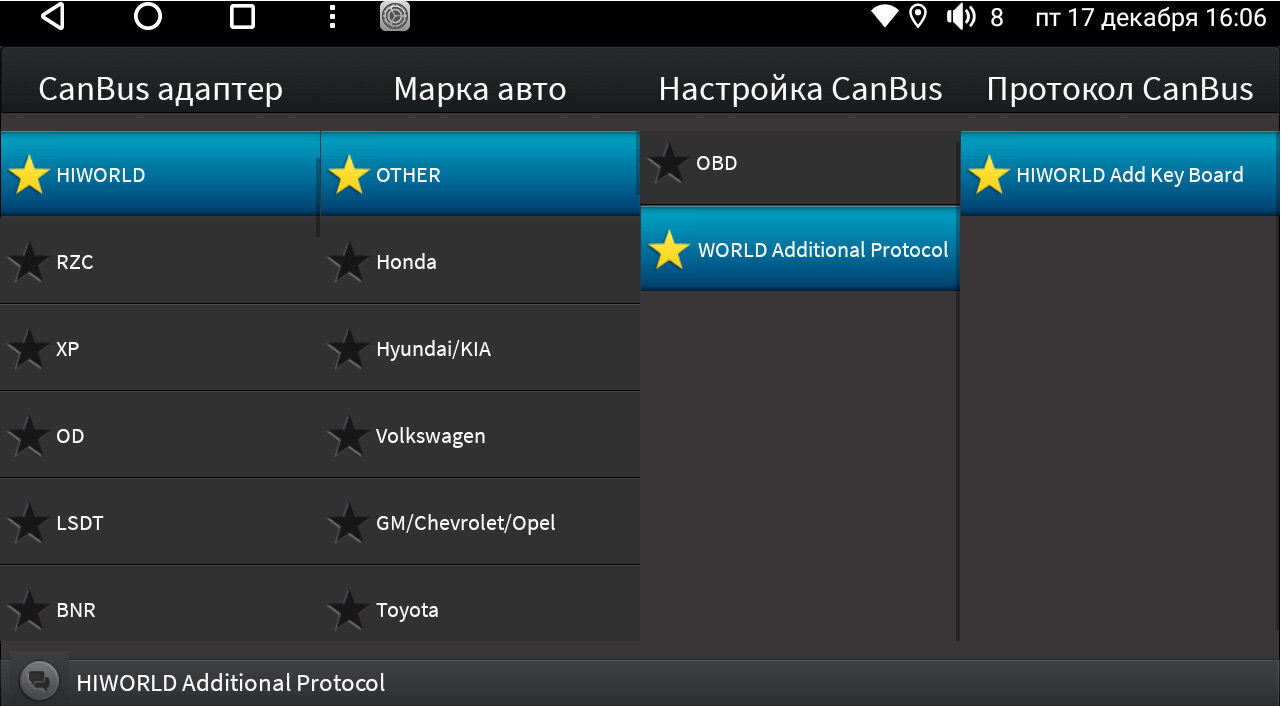Tap the Android back navigation icon
This screenshot has width=1281, height=707.
(52, 17)
